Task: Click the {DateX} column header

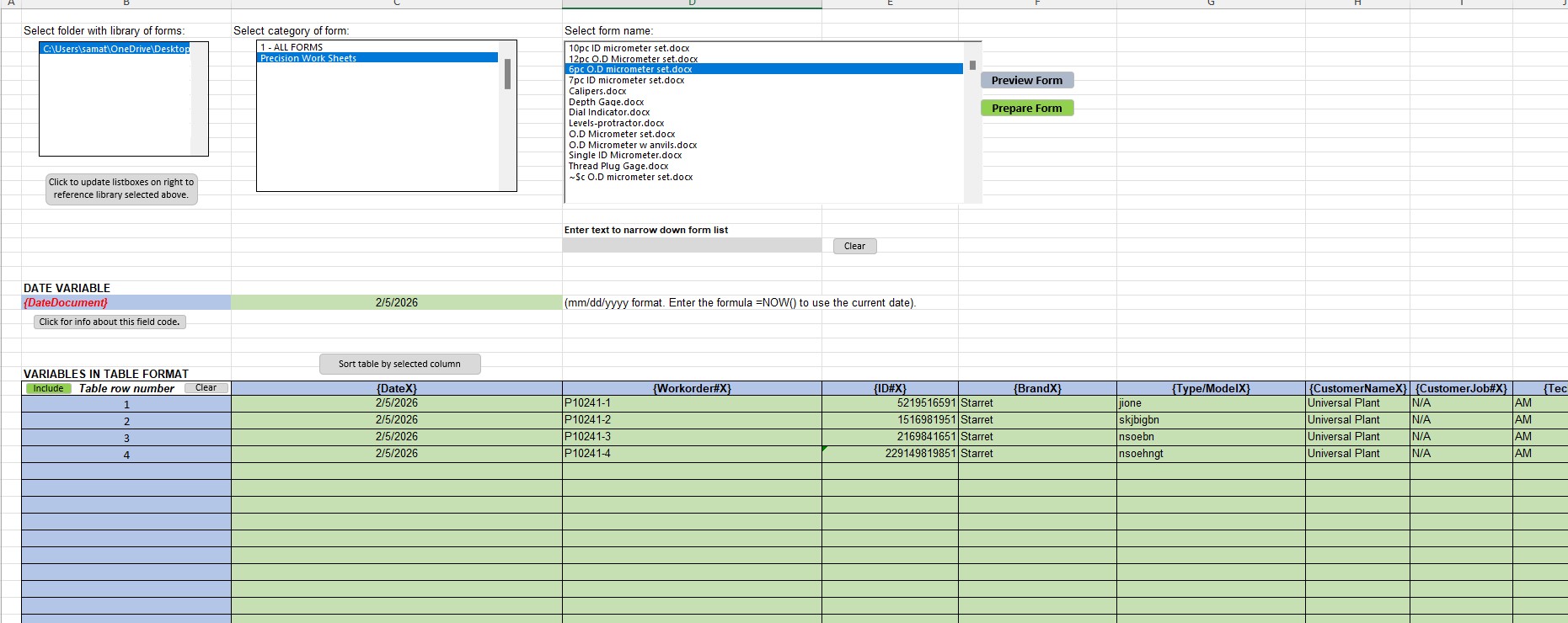Action: [x=397, y=388]
